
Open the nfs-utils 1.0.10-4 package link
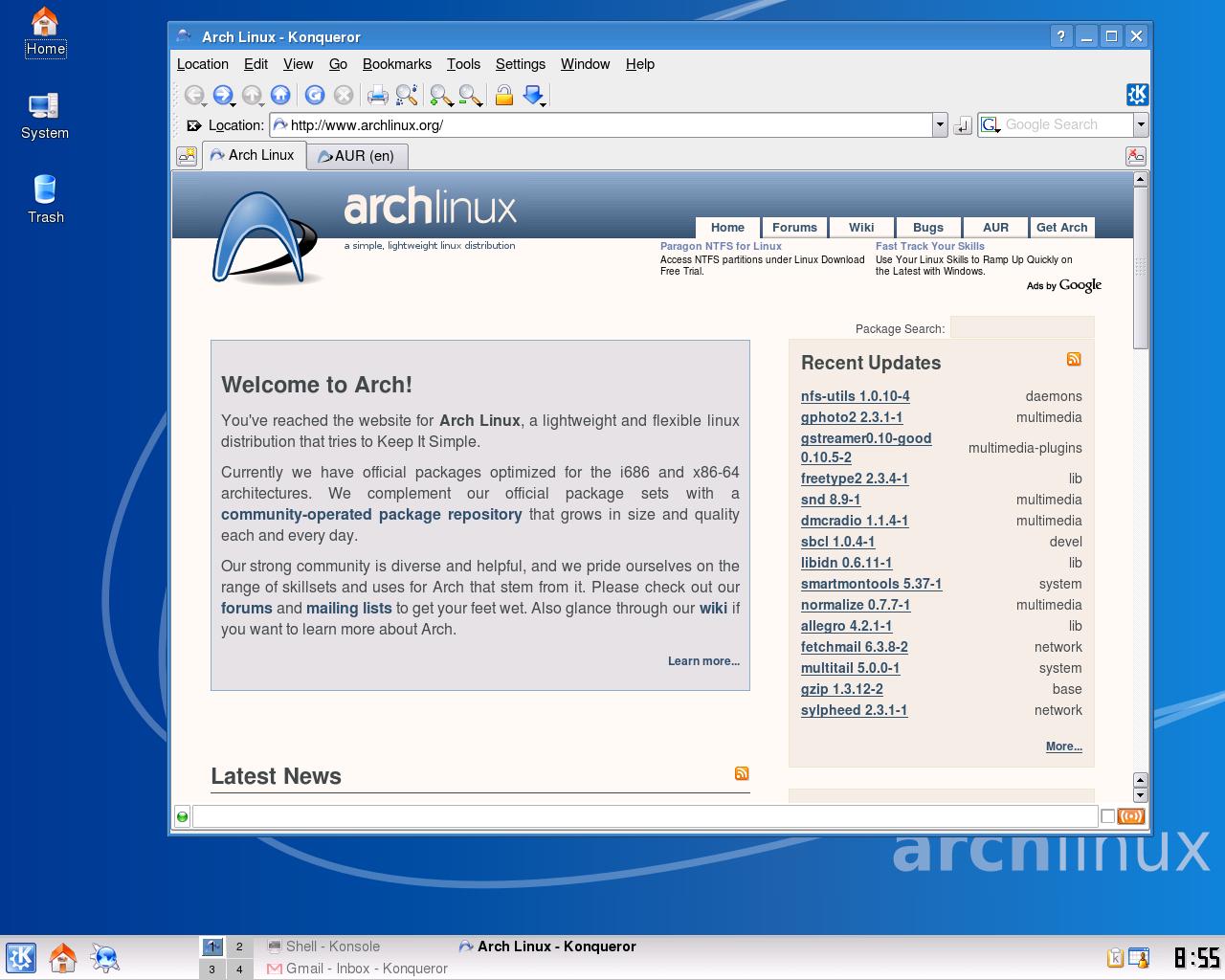(856, 396)
